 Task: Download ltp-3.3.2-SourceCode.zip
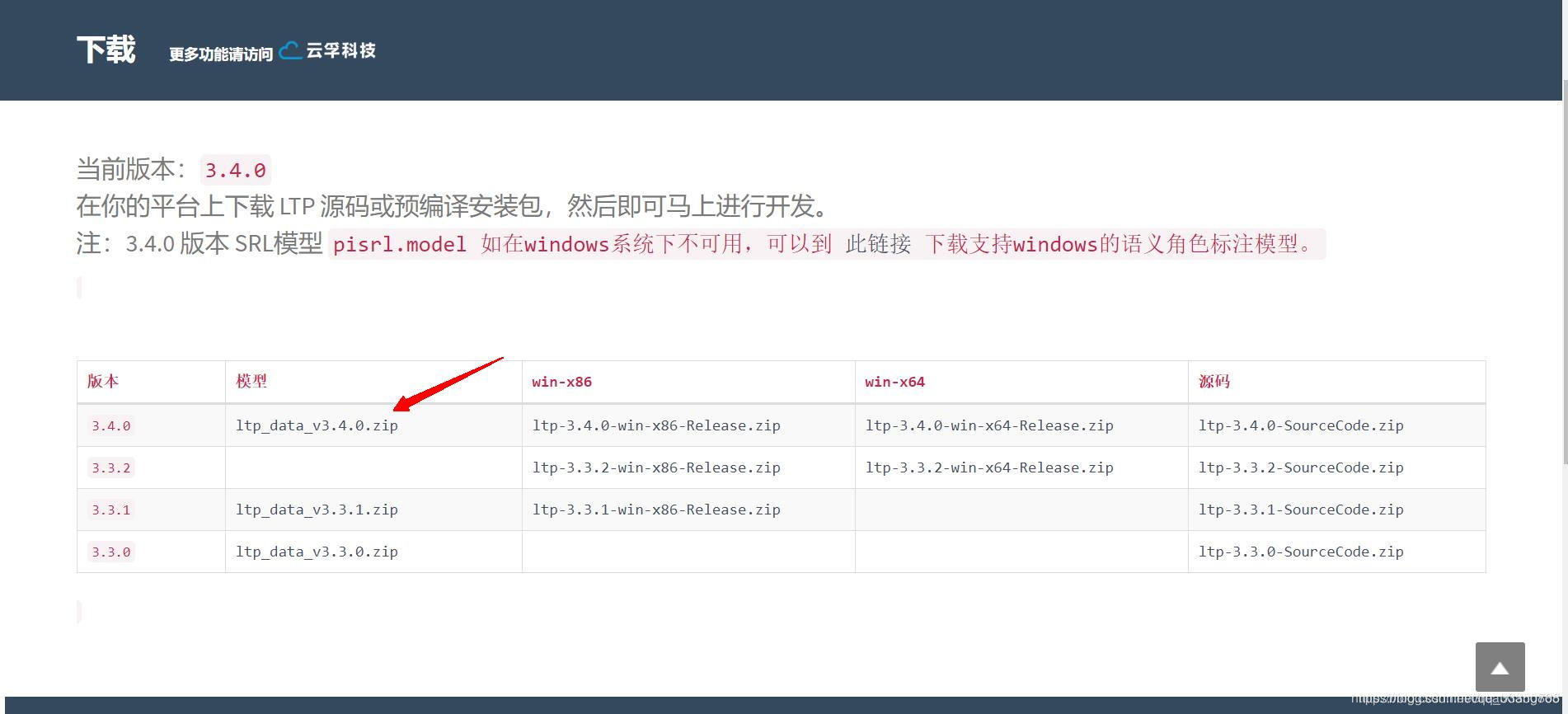click(x=1301, y=467)
